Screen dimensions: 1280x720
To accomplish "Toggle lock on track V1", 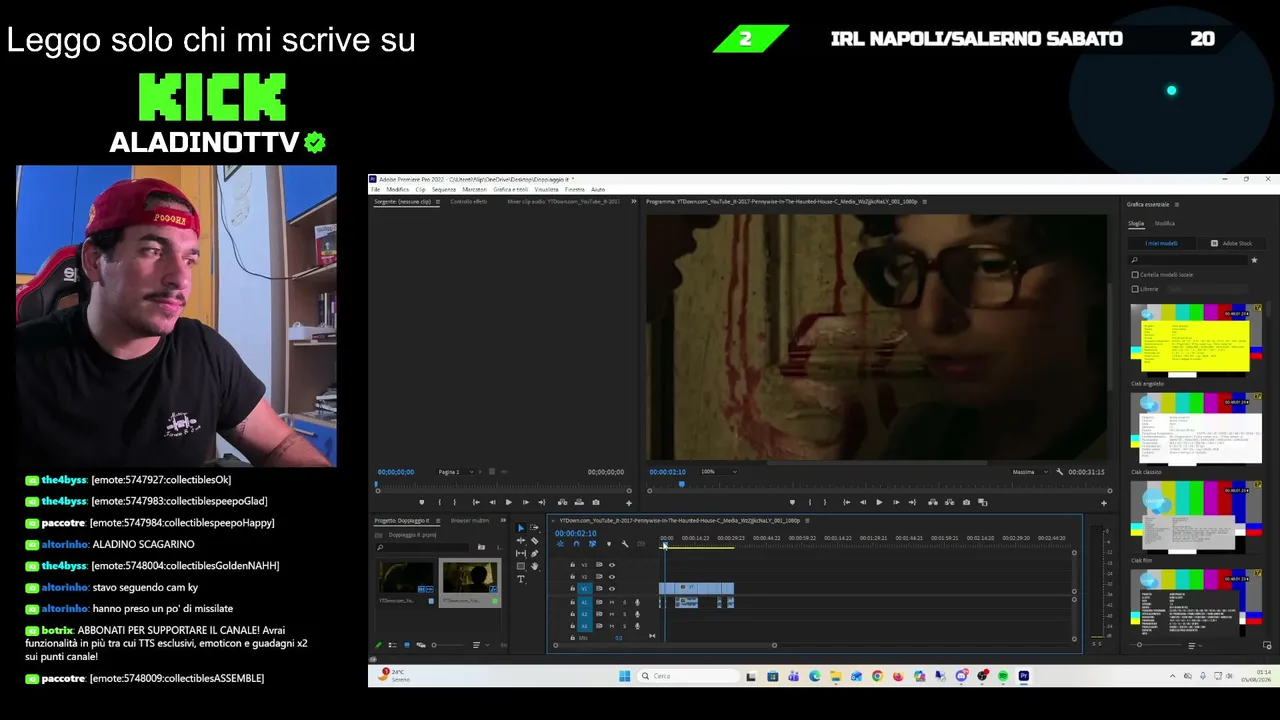I will [x=572, y=589].
